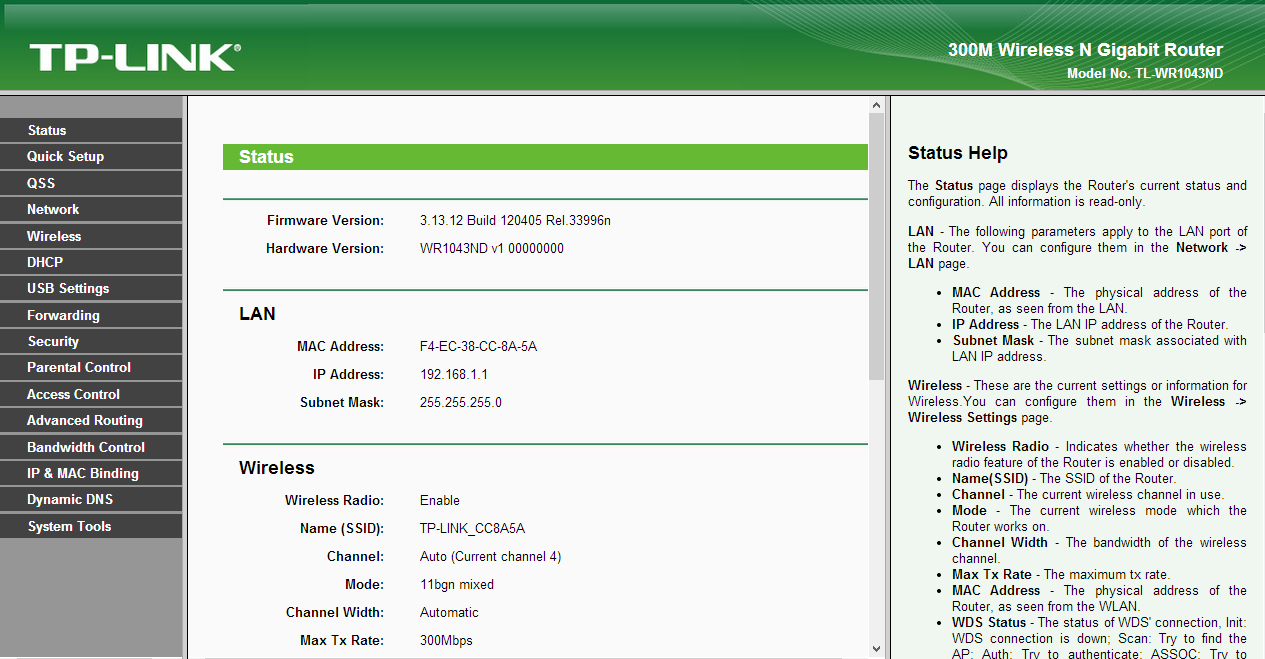Open the Status menu page
Image resolution: width=1265 pixels, height=659 pixels.
[x=91, y=130]
